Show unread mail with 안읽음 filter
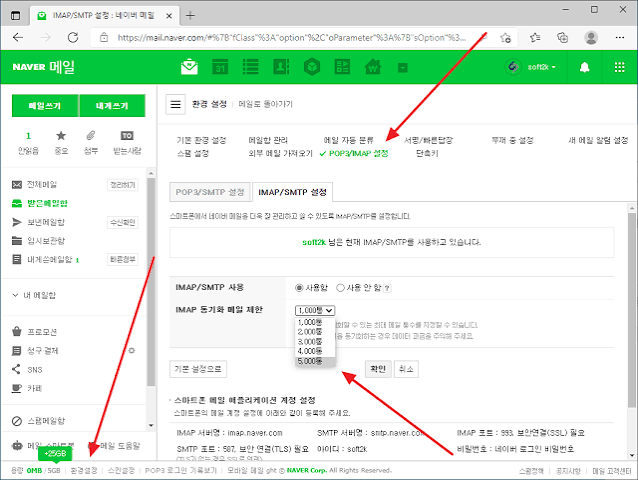638x480 pixels. point(28,143)
